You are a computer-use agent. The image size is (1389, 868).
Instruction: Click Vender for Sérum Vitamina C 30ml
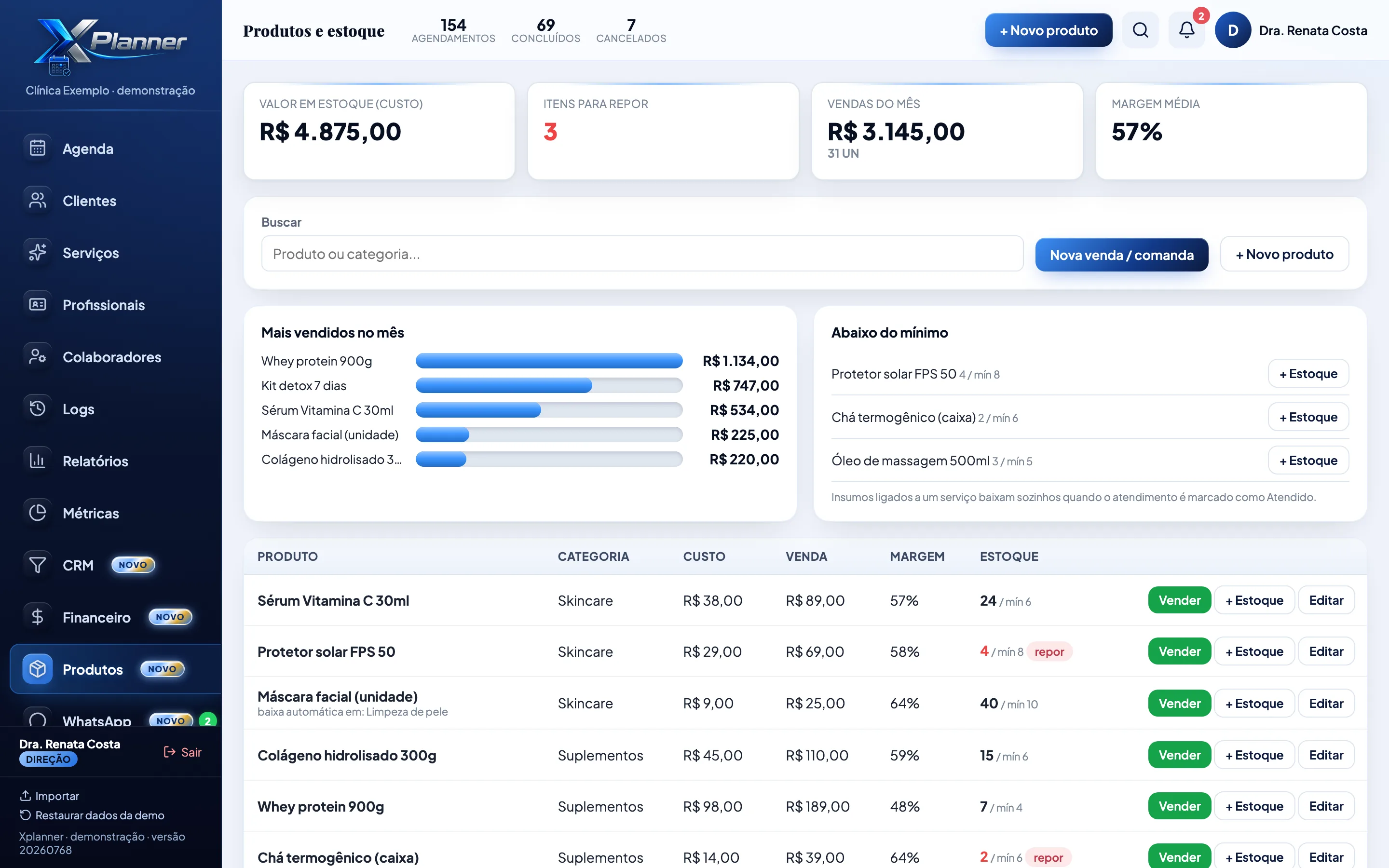pyautogui.click(x=1179, y=600)
